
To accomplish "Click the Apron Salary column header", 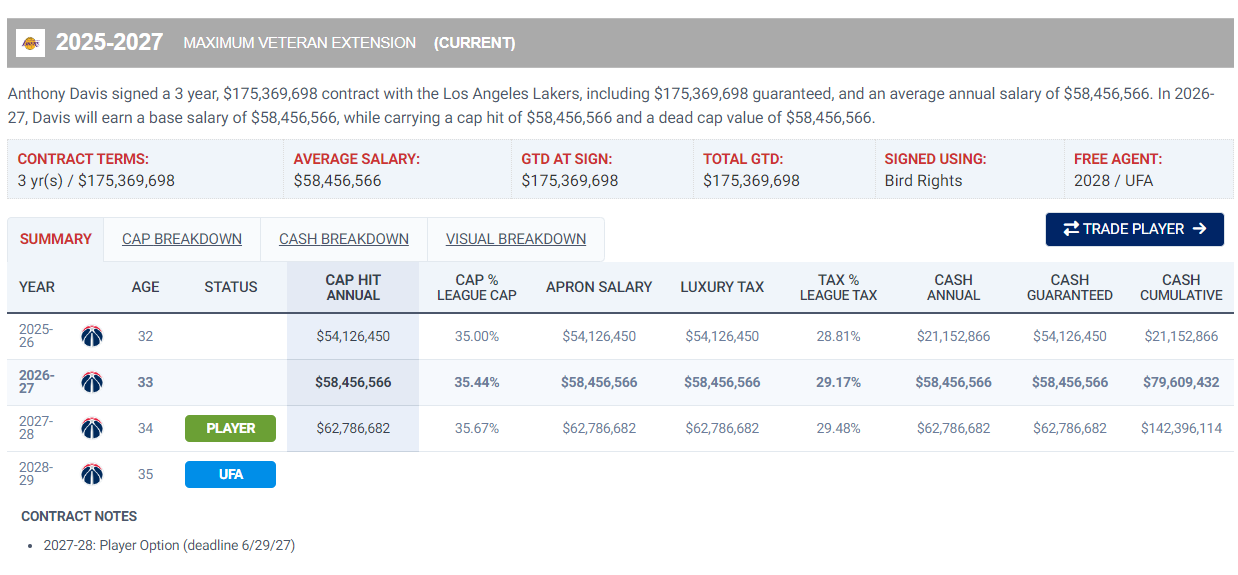I will point(599,287).
